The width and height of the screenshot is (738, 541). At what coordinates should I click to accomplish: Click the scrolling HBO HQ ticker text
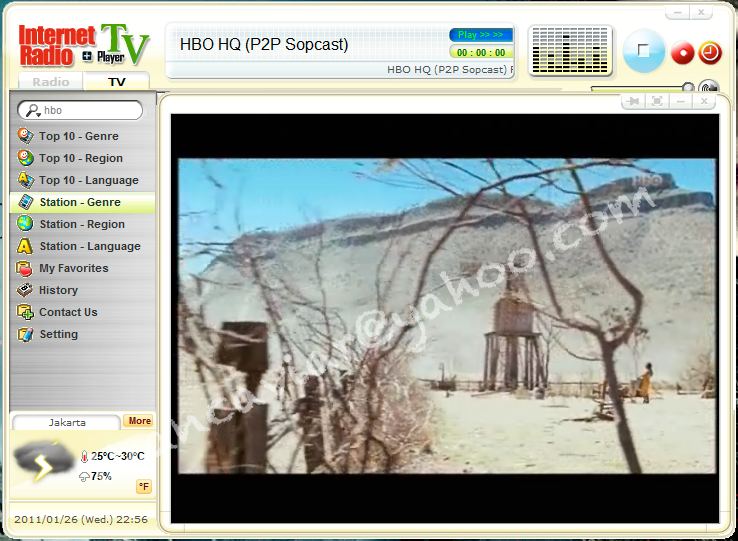click(450, 70)
